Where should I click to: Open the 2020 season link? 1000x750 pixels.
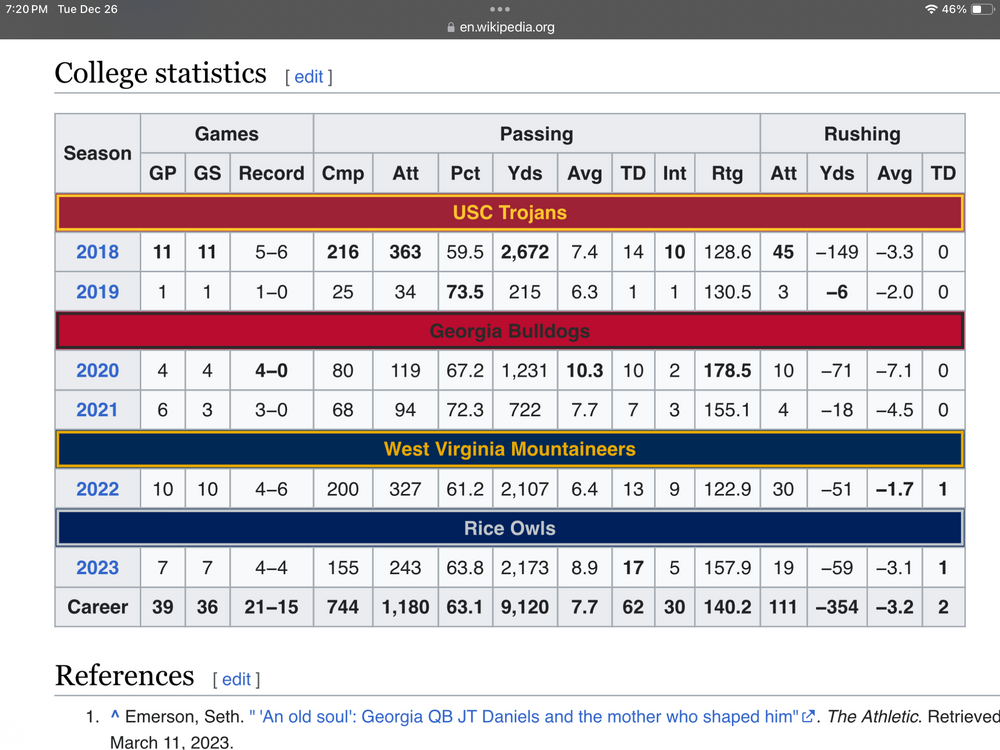[x=97, y=371]
